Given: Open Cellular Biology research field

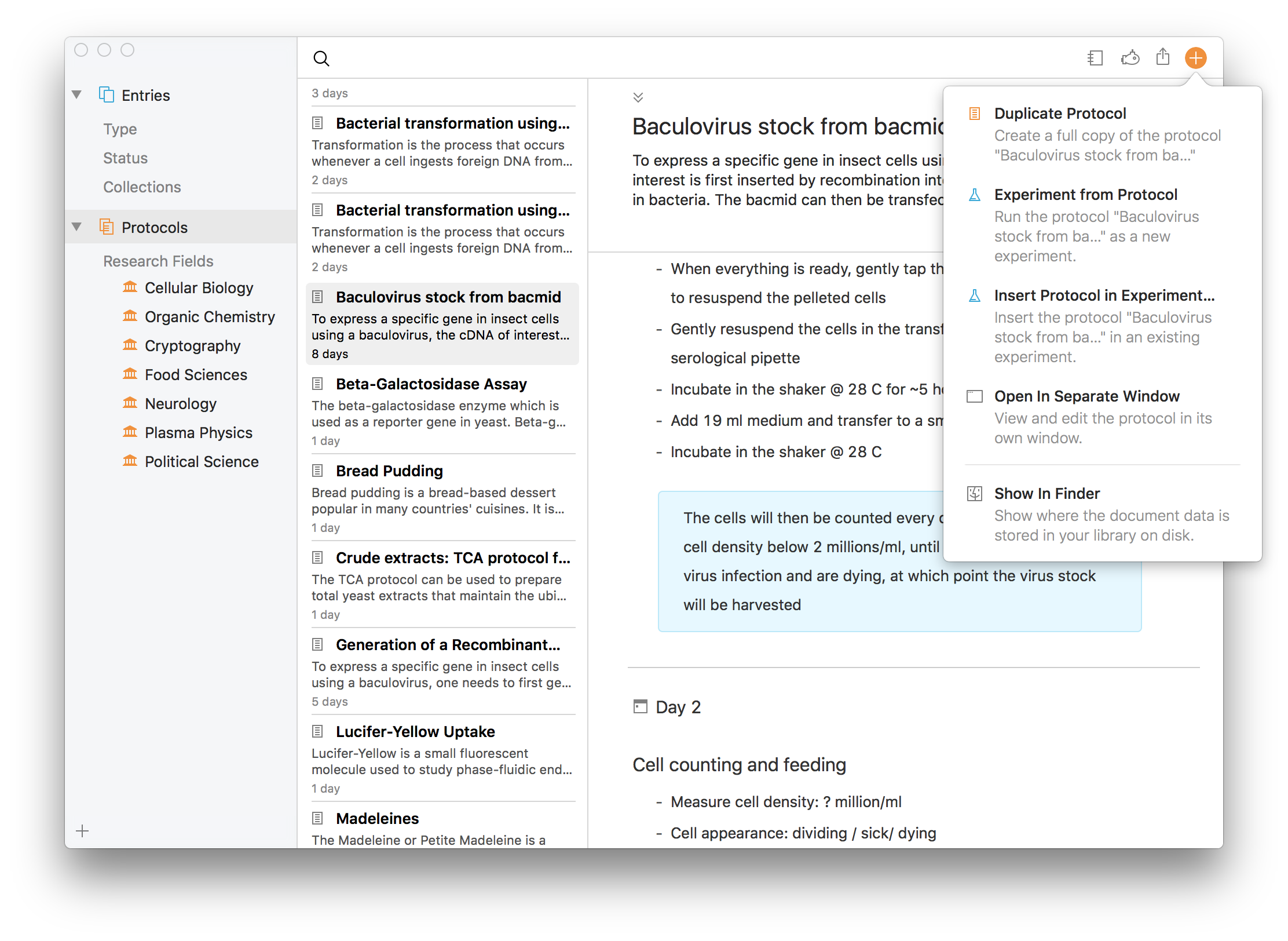Looking at the screenshot, I should click(x=199, y=287).
